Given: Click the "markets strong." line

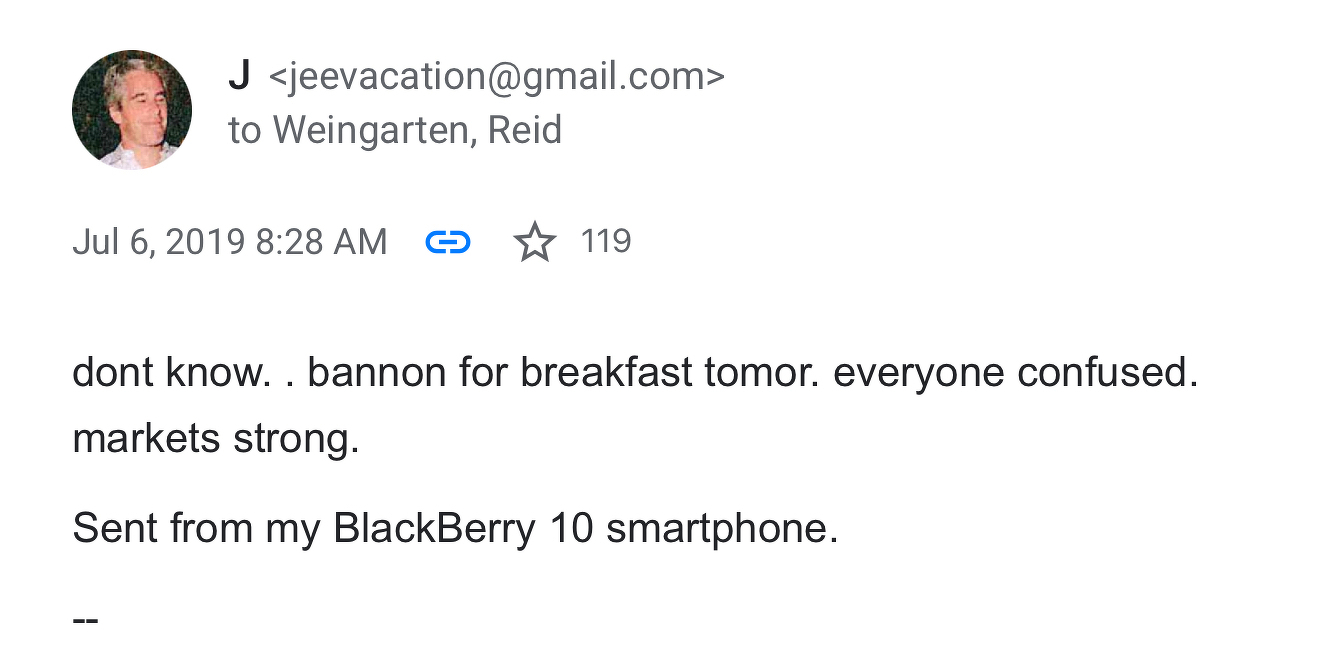Looking at the screenshot, I should (216, 439).
